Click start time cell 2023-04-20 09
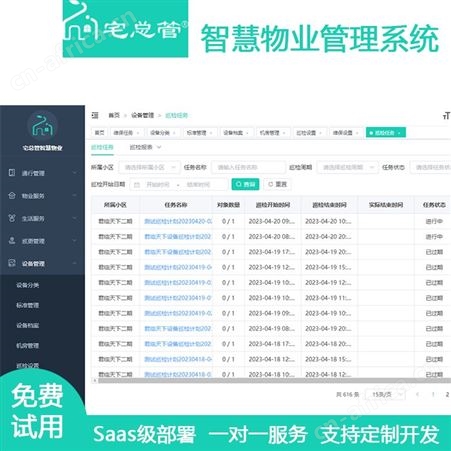The height and width of the screenshot is (451, 451). (x=272, y=221)
